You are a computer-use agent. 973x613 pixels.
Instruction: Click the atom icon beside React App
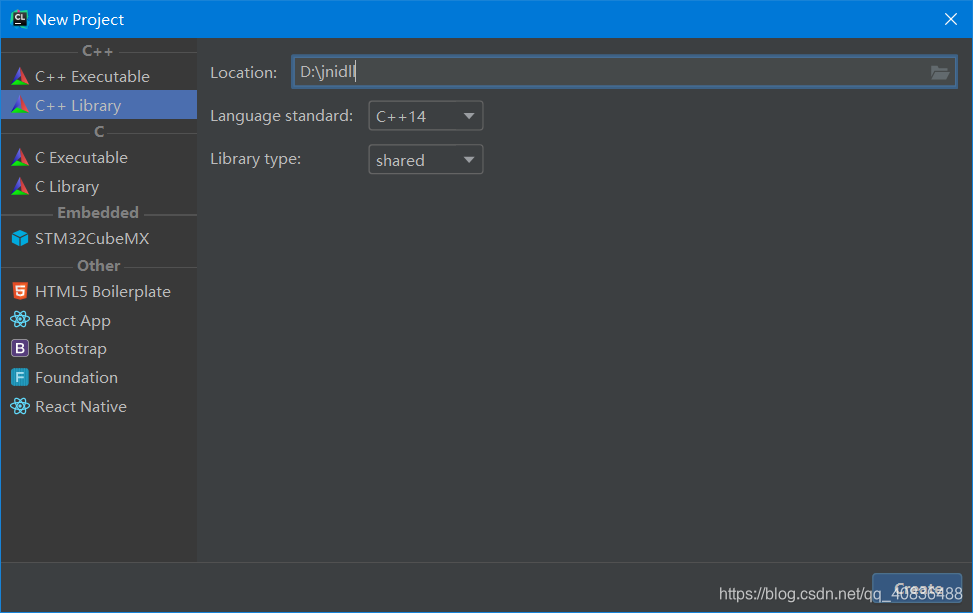click(20, 320)
